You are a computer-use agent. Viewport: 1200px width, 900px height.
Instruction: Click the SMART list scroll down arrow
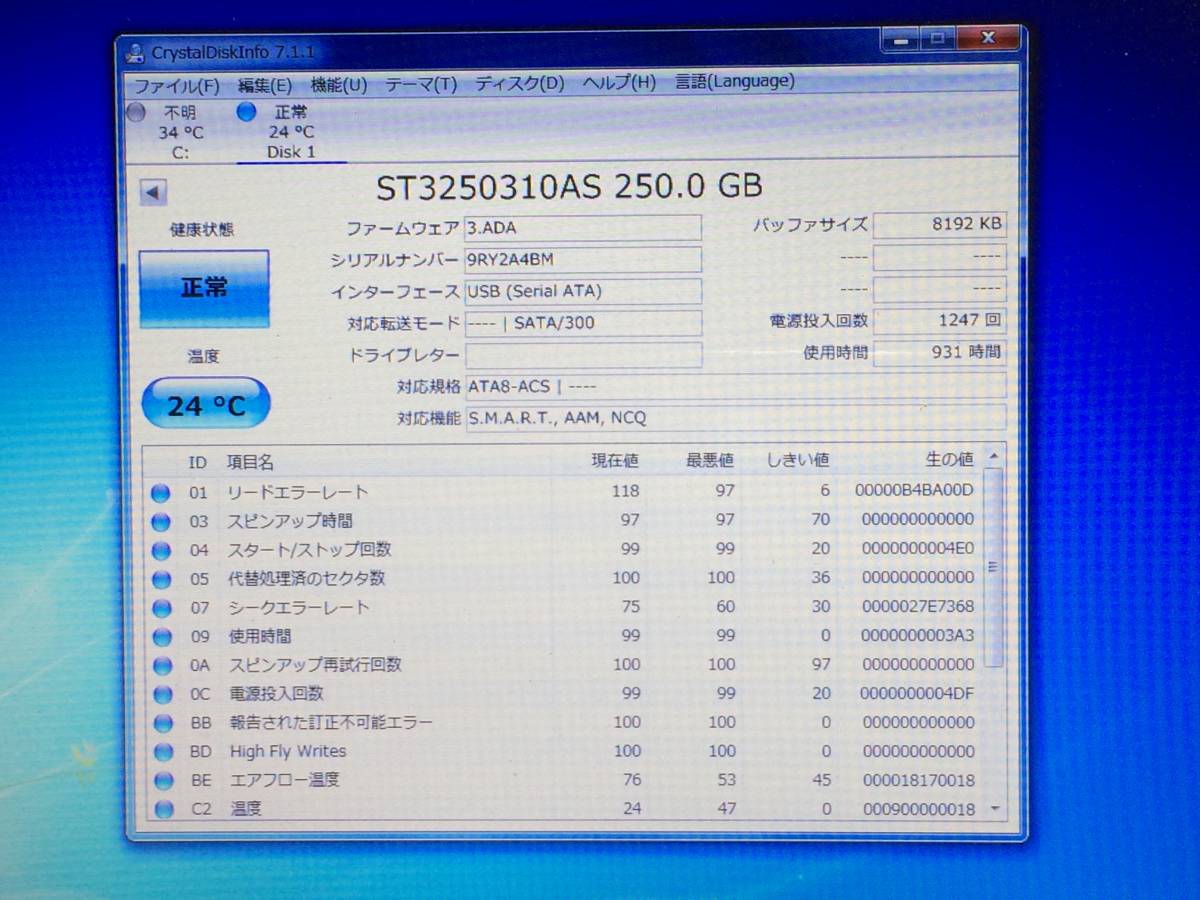click(994, 808)
